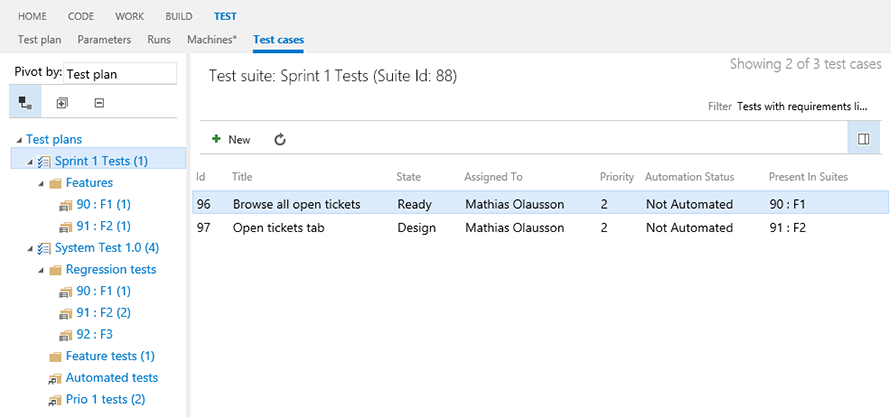The width and height of the screenshot is (891, 417).
Task: Collapse the Features folder under Sprint 1 Tests
Action: coord(41,184)
